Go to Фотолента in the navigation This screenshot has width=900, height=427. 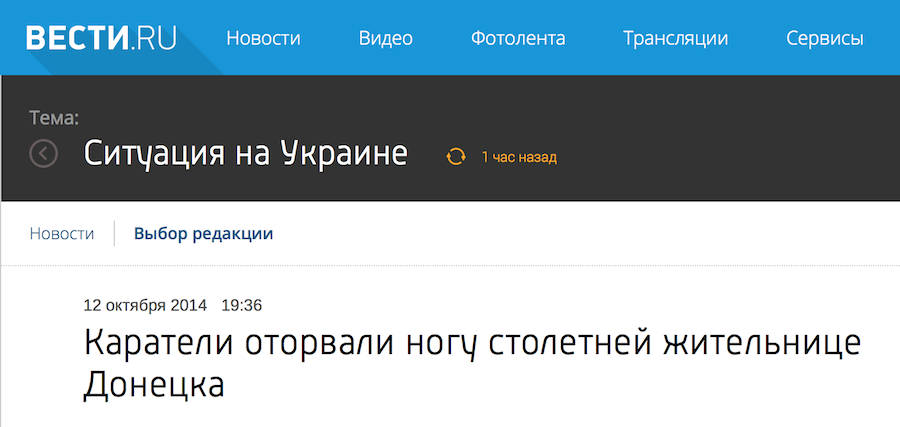(518, 39)
